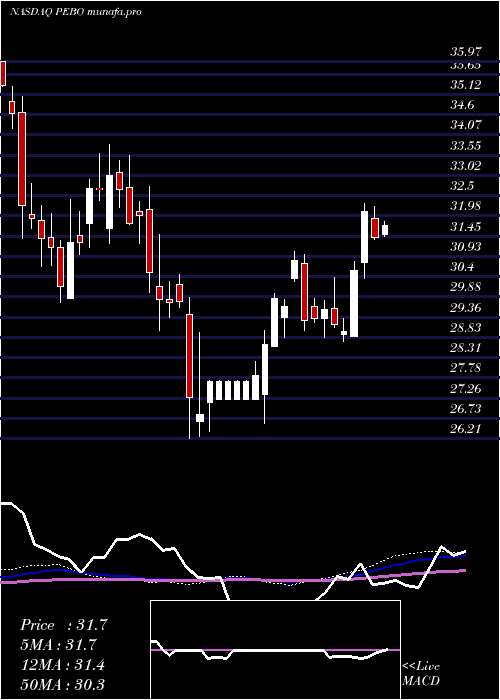This screenshot has height=700, width=500.
Task: Select the first red candlestick at top left
Action: (3, 73)
